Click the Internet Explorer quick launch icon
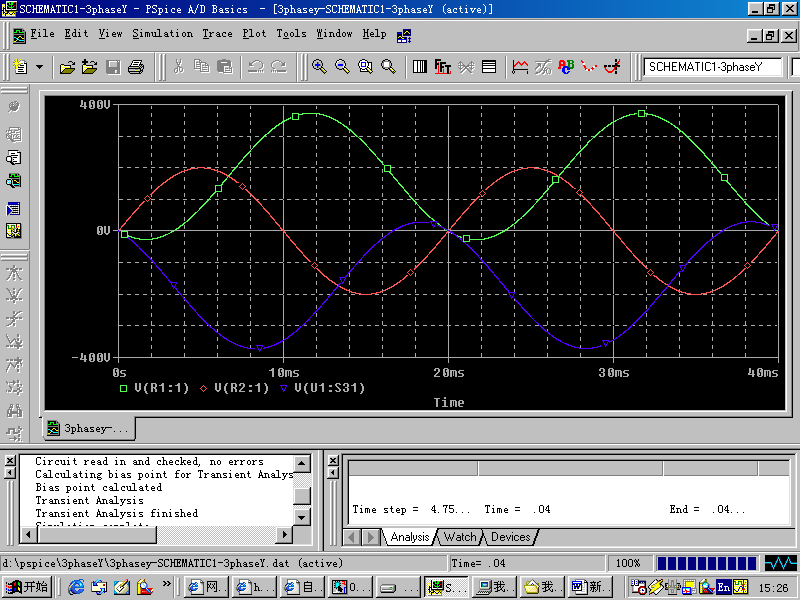 [76, 587]
